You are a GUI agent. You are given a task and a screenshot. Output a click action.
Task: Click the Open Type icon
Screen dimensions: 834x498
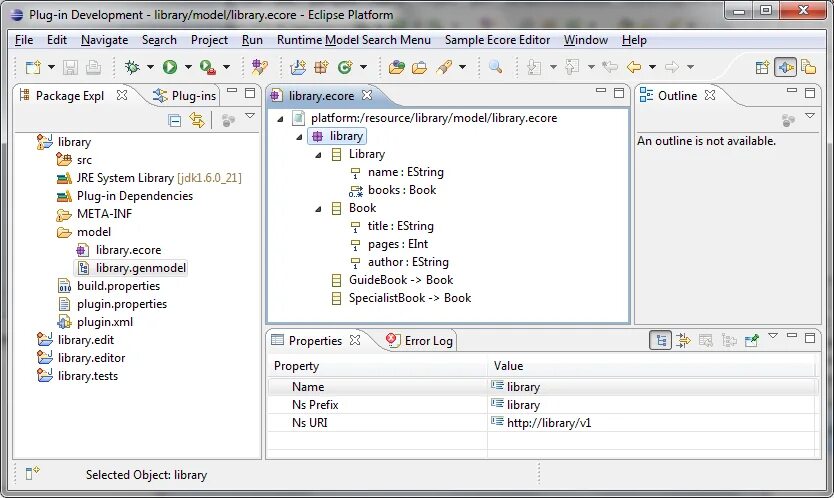tap(397, 67)
